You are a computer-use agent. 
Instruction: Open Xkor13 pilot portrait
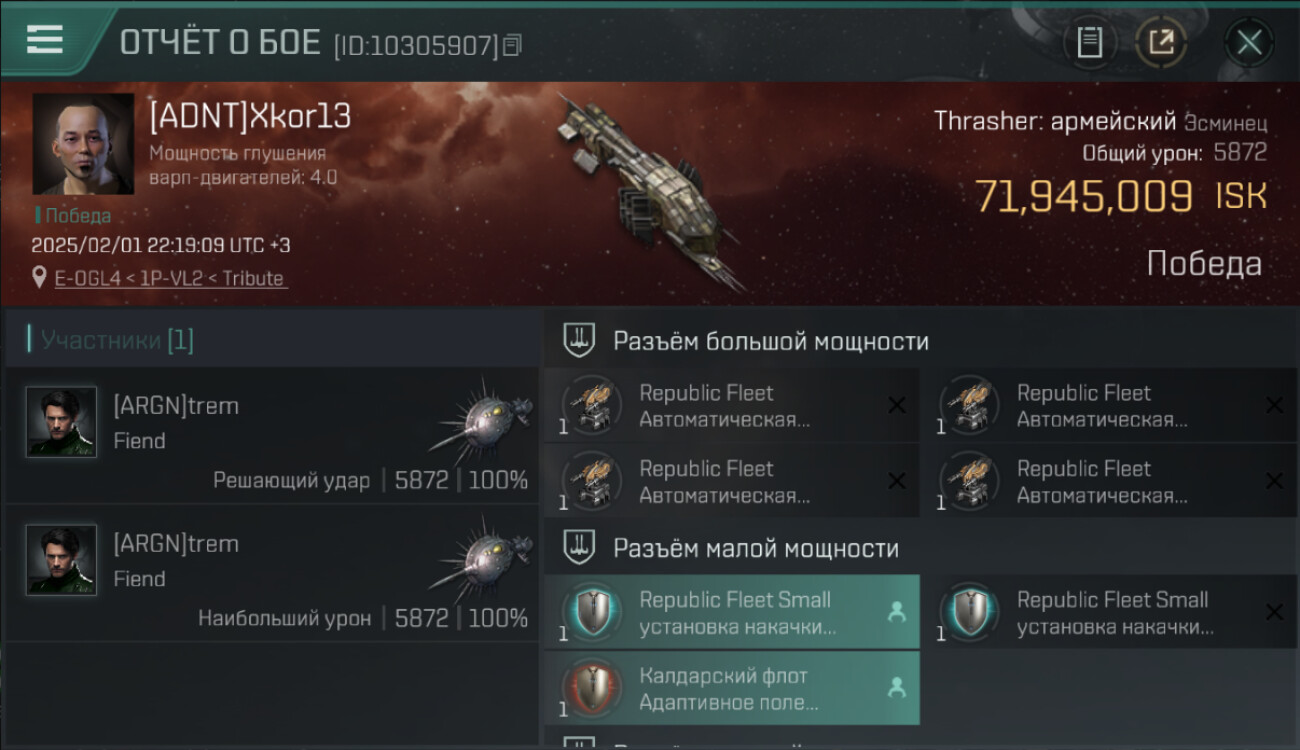(x=83, y=144)
